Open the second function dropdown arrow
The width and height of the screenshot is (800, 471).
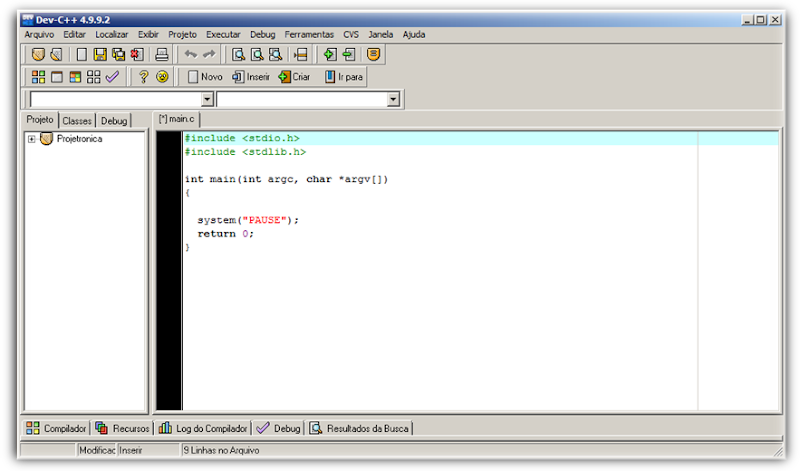393,99
